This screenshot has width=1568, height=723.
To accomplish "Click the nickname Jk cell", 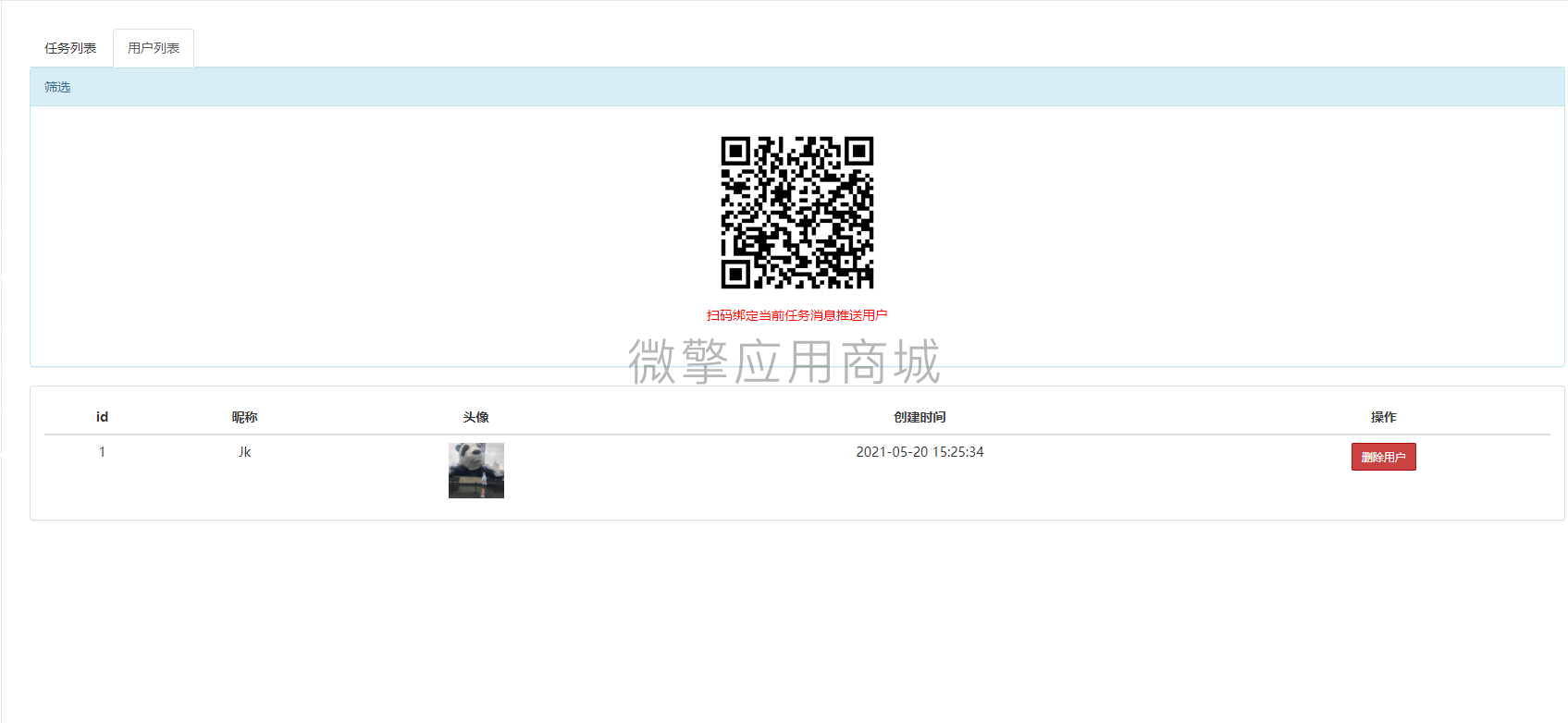I will click(244, 452).
